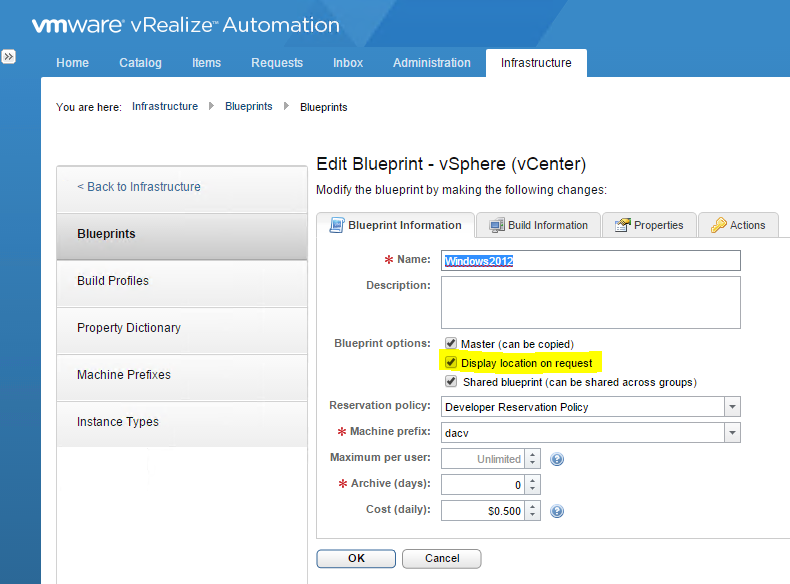This screenshot has height=584, width=790.
Task: Toggle Shared blueprint checkbox
Action: (451, 381)
